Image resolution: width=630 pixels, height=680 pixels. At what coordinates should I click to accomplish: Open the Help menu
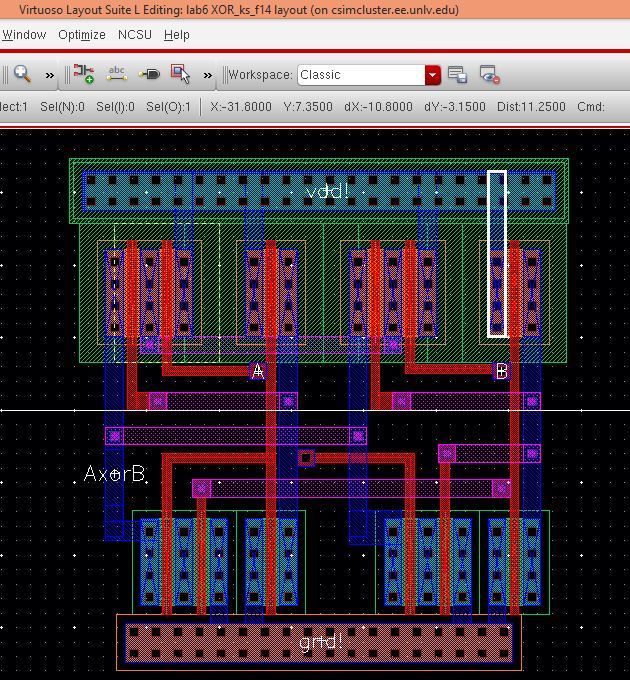click(x=177, y=34)
